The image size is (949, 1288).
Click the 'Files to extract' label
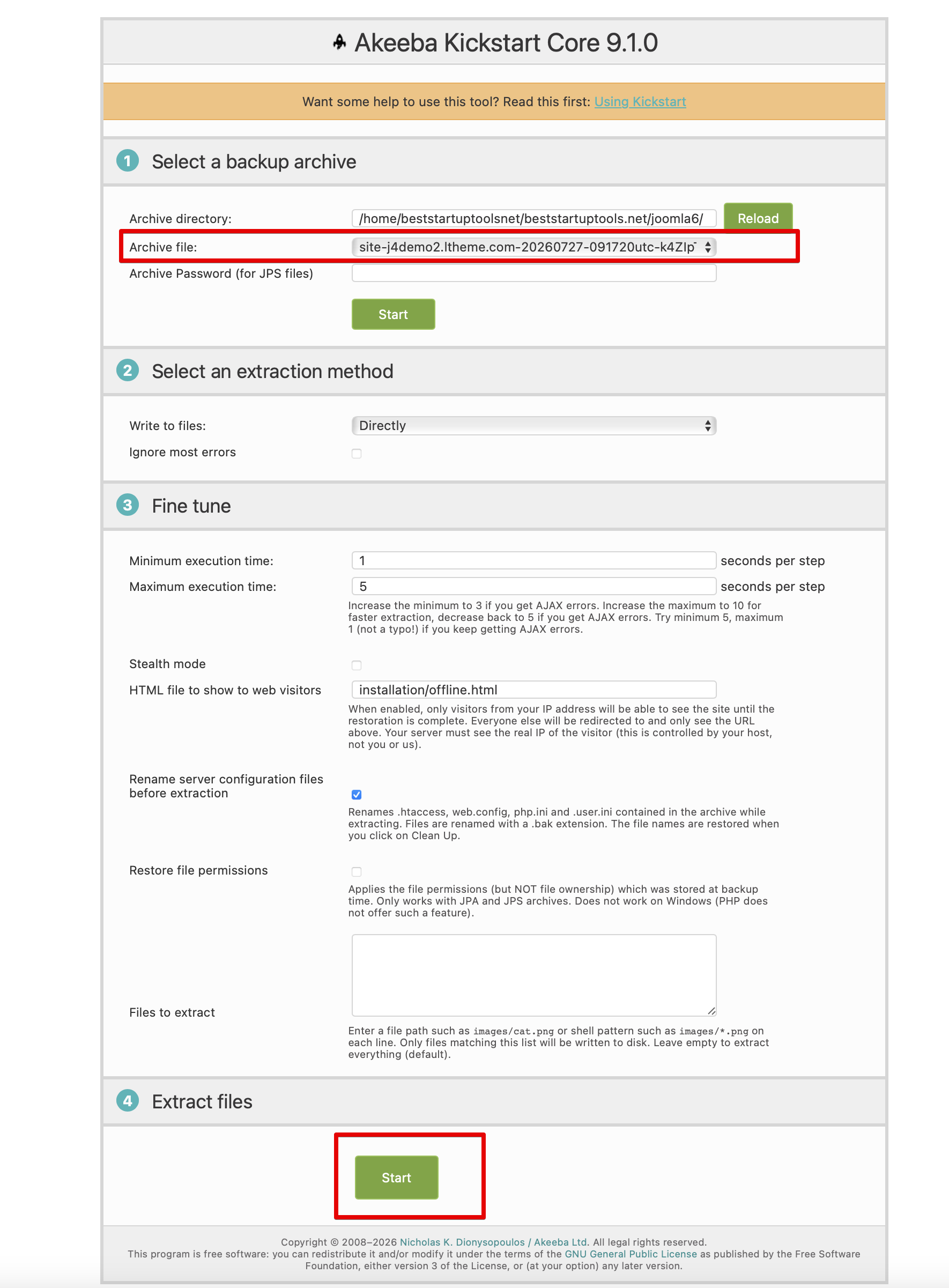[x=172, y=1012]
